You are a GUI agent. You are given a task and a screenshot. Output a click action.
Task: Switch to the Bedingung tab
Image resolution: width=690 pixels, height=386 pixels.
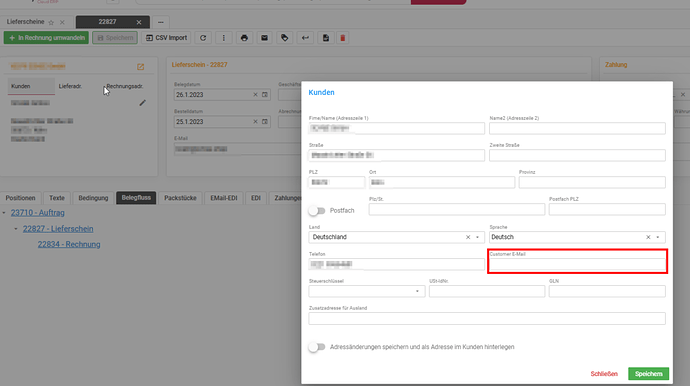(93, 198)
